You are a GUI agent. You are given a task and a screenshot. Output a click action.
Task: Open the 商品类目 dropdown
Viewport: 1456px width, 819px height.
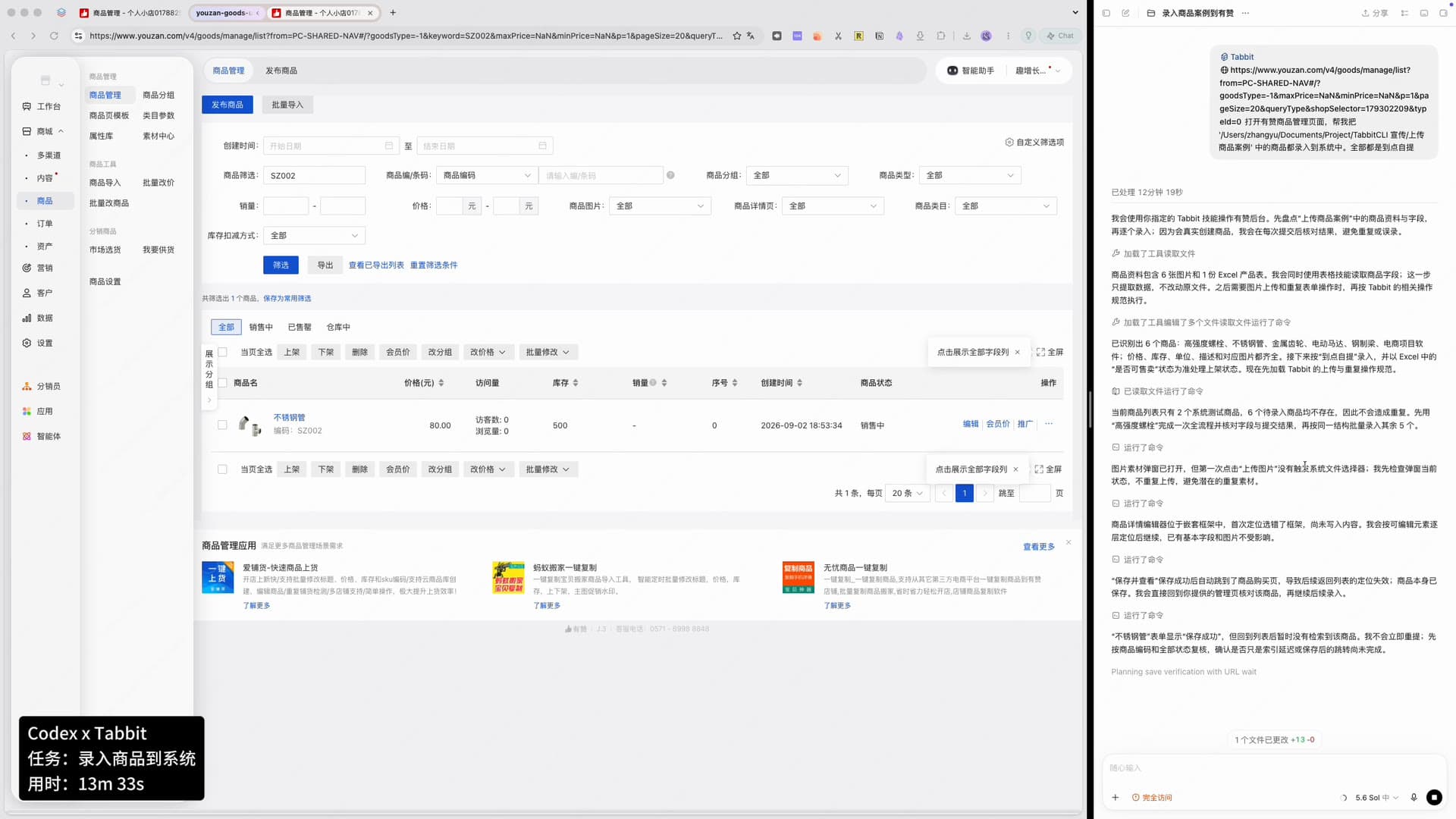pyautogui.click(x=1006, y=206)
